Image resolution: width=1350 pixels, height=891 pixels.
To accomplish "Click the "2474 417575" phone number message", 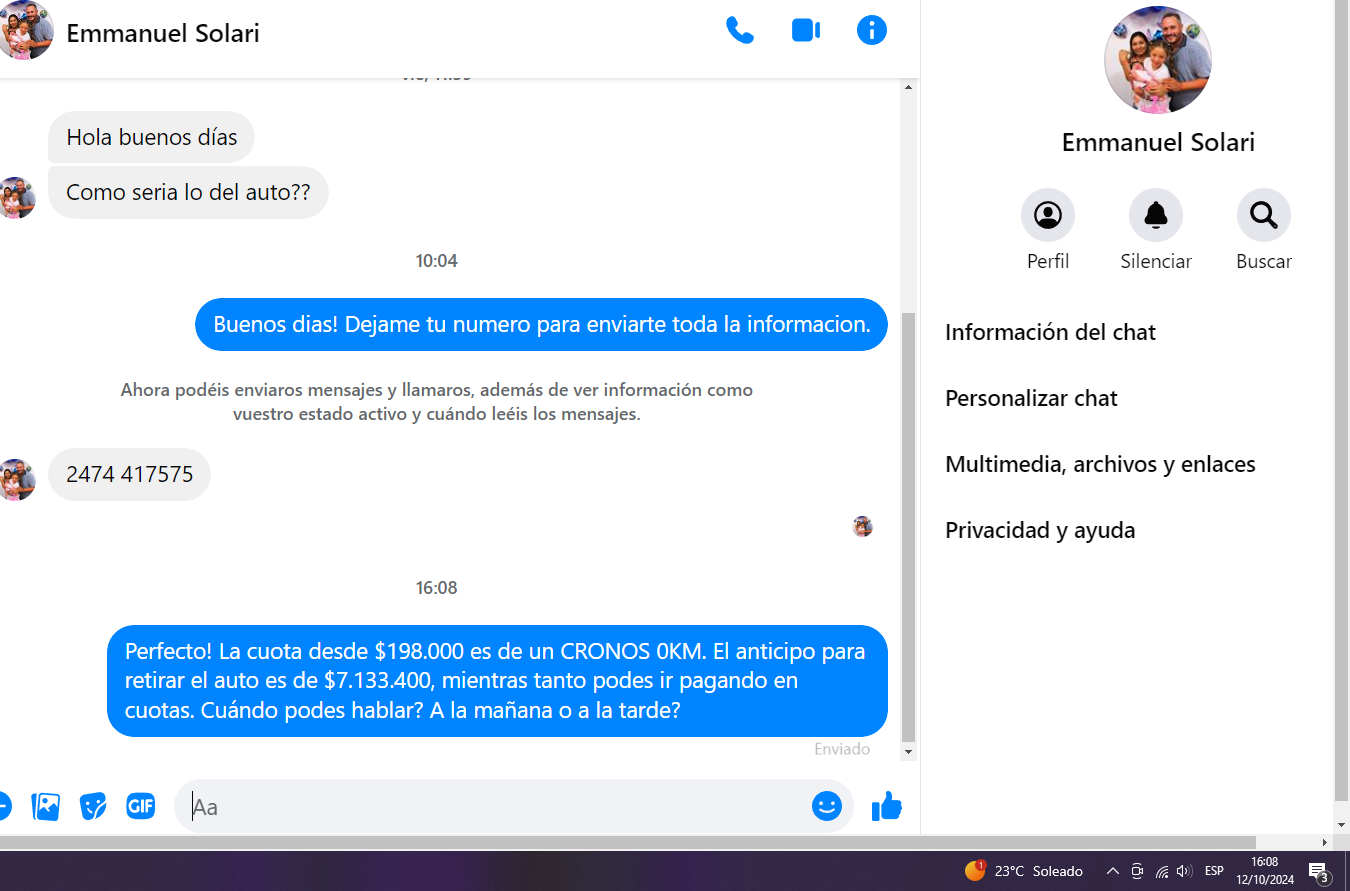I will tap(129, 475).
